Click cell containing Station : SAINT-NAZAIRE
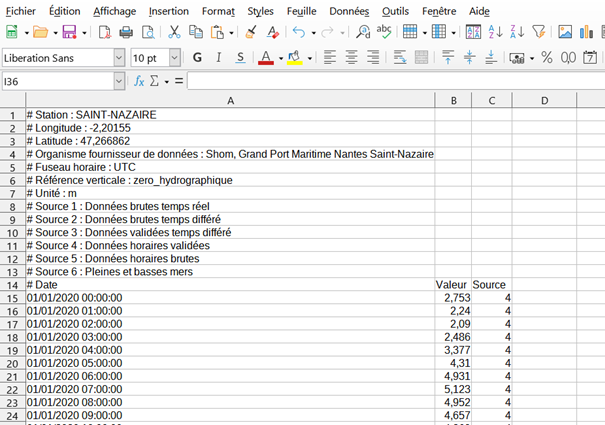Image resolution: width=605 pixels, height=425 pixels. [230, 115]
